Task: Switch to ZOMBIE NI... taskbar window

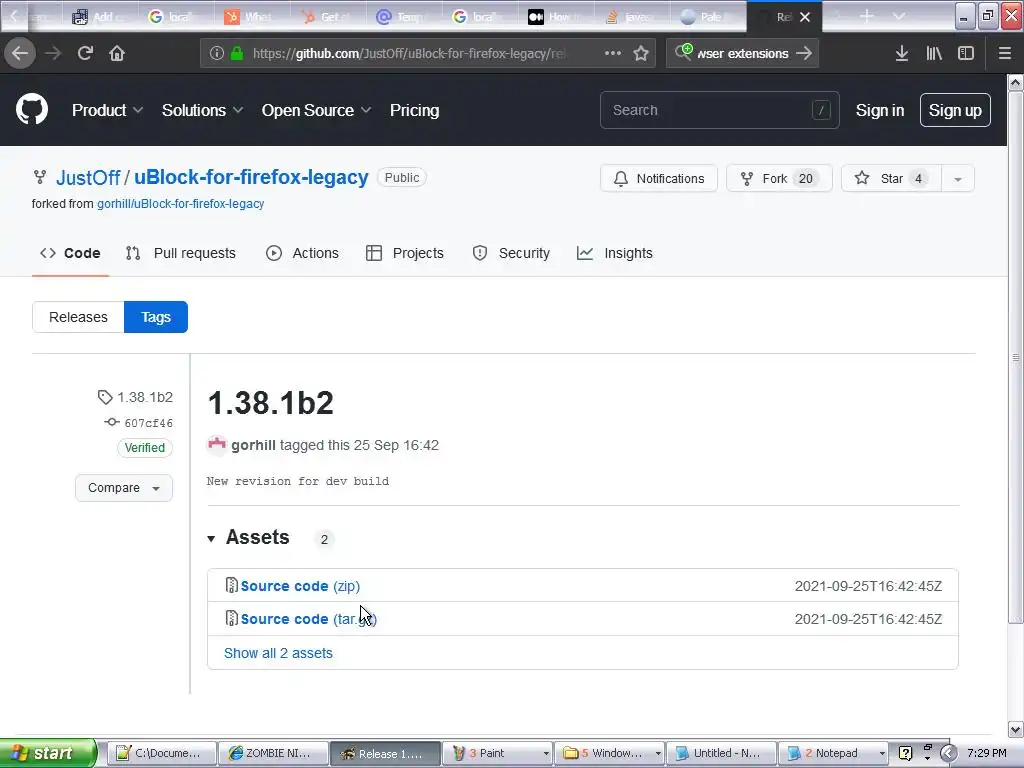Action: 273,753
